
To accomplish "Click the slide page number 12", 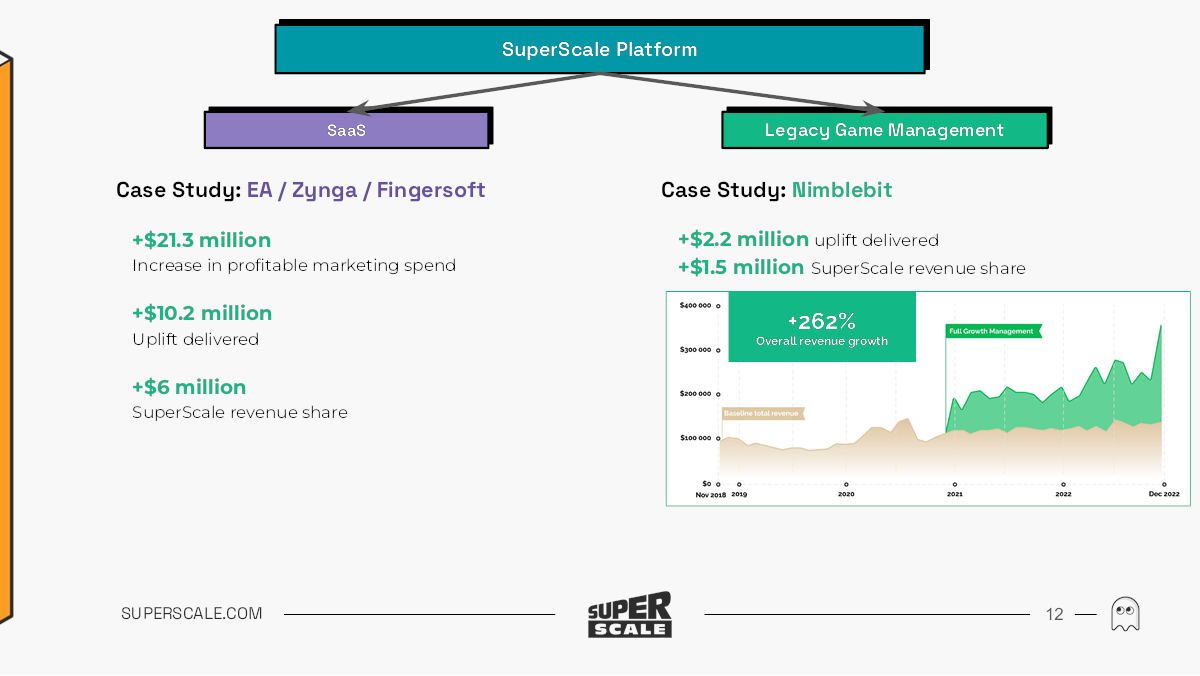I will pyautogui.click(x=1055, y=614).
